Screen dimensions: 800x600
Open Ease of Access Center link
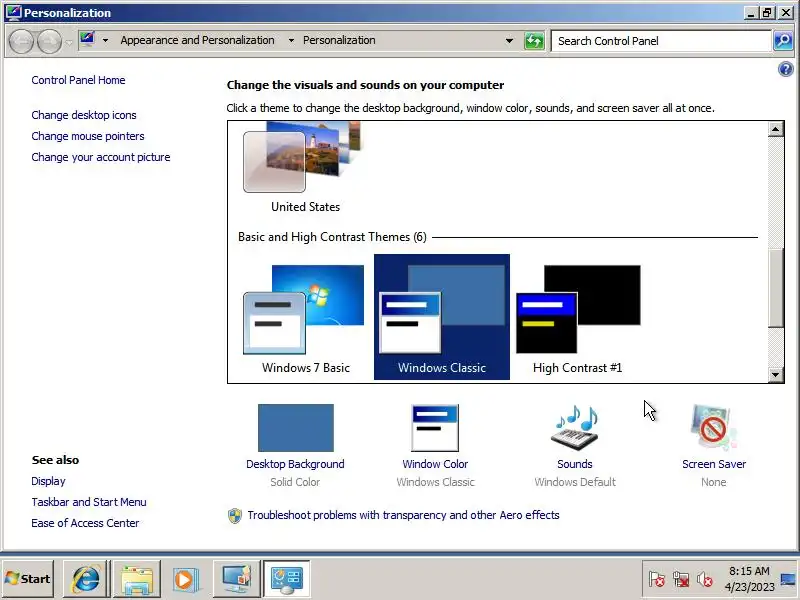[x=85, y=523]
